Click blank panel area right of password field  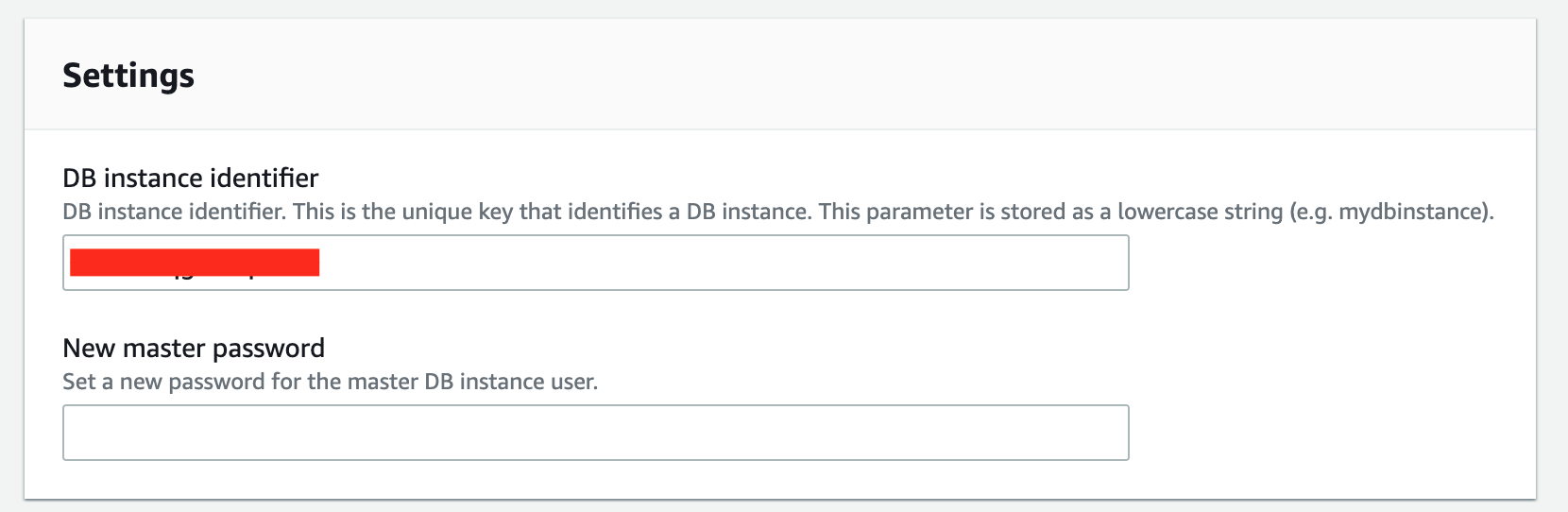pos(1322,433)
